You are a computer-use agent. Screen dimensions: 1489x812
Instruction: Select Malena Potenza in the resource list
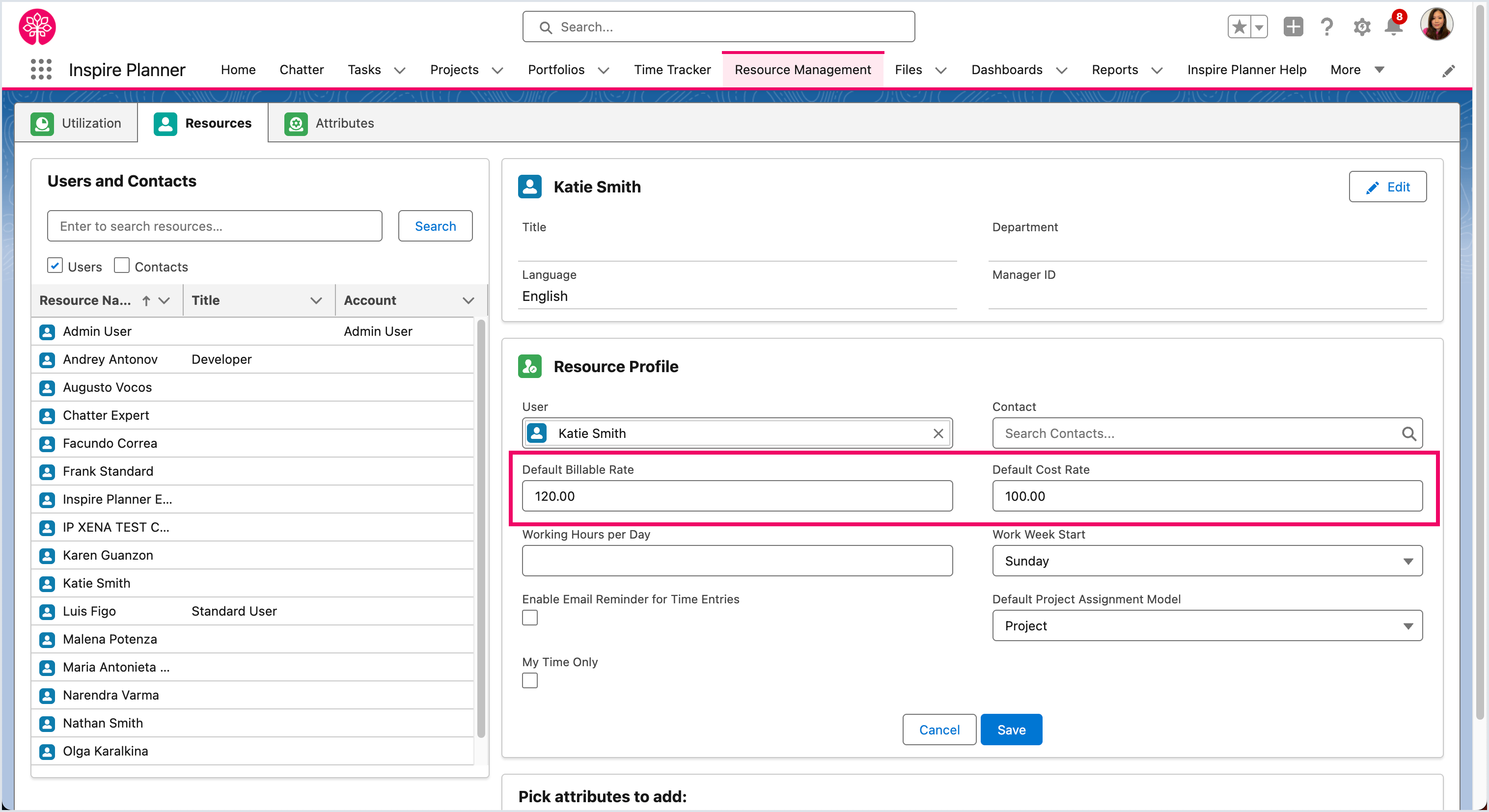pos(252,640)
